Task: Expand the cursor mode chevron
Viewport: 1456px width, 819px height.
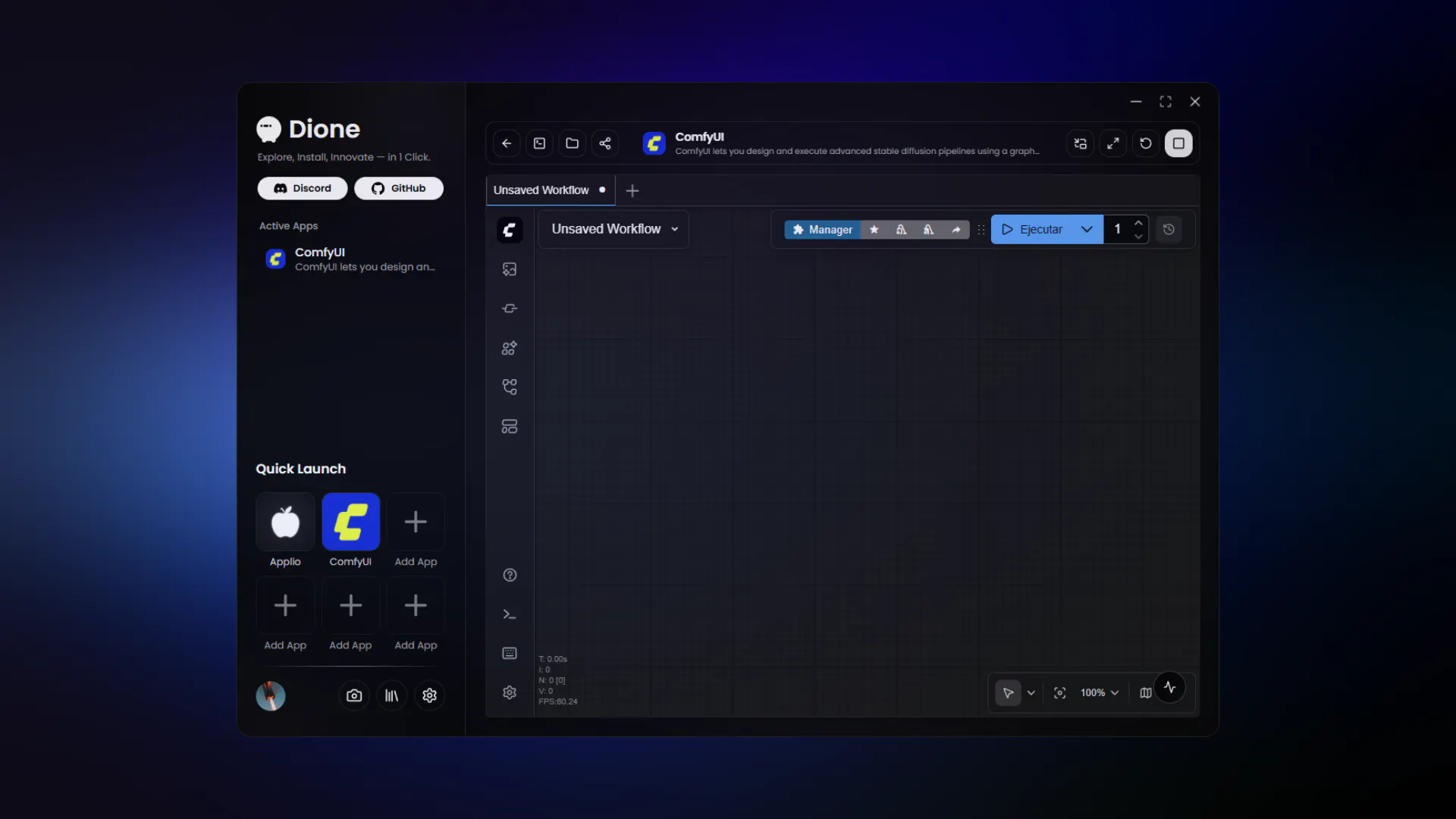Action: click(1031, 693)
